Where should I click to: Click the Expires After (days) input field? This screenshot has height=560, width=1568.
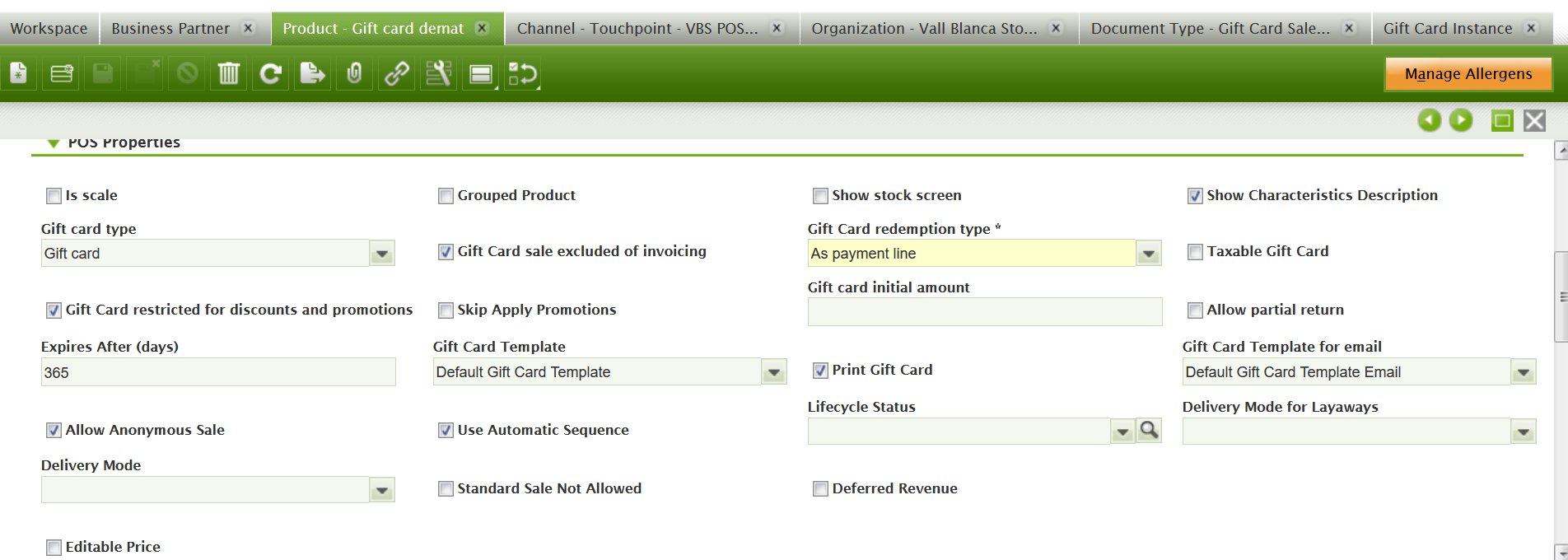[x=218, y=372]
